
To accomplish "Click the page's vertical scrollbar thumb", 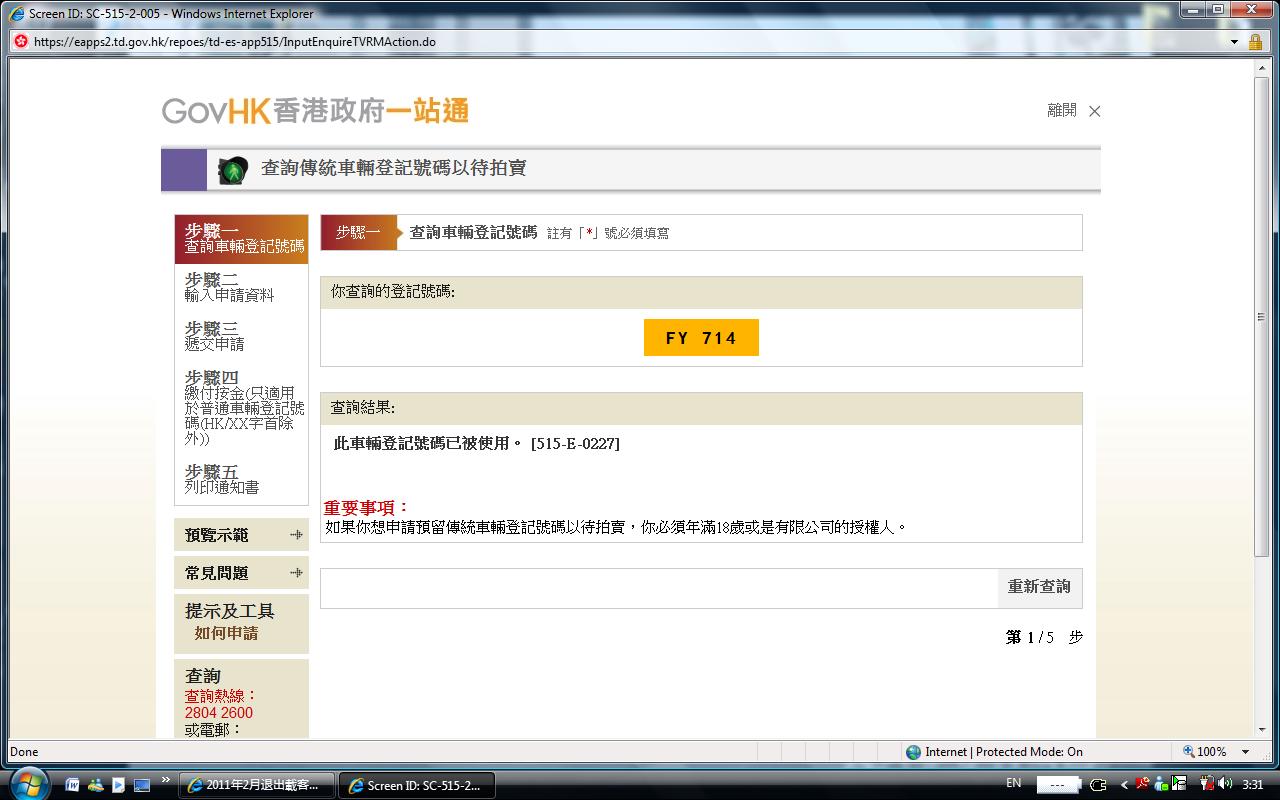I will 1261,317.
